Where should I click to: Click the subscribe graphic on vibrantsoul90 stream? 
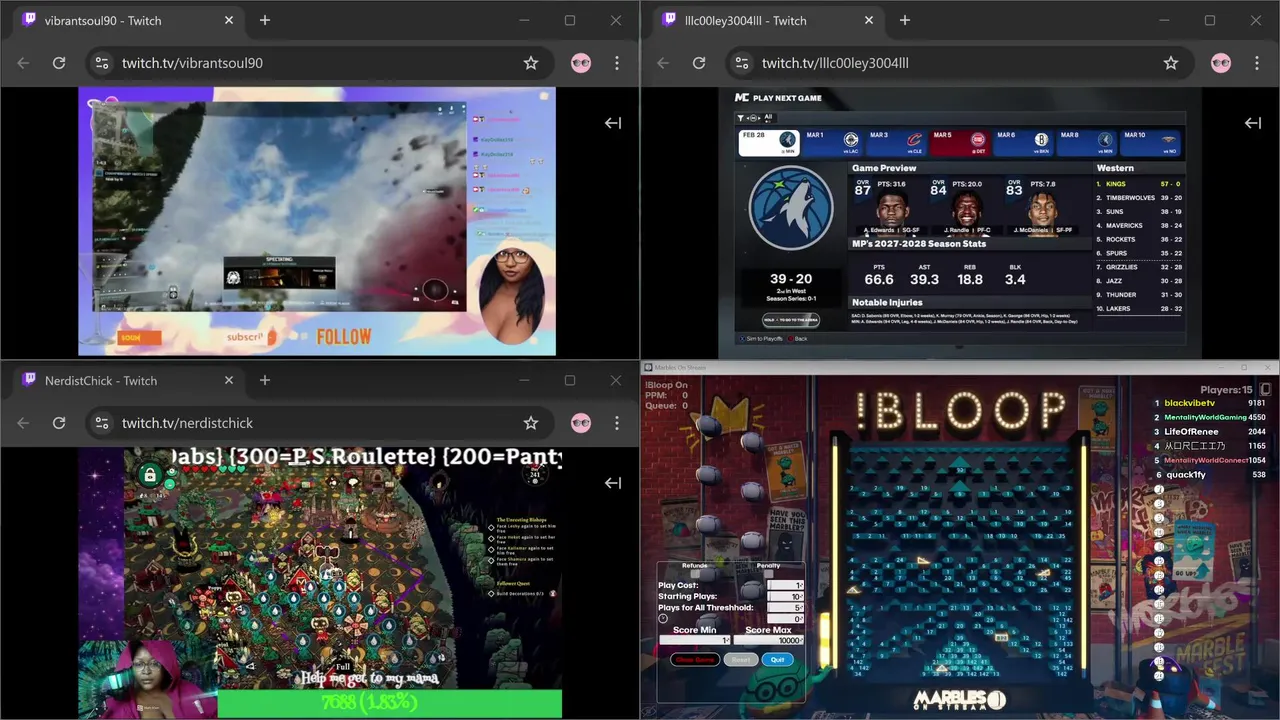tap(251, 337)
